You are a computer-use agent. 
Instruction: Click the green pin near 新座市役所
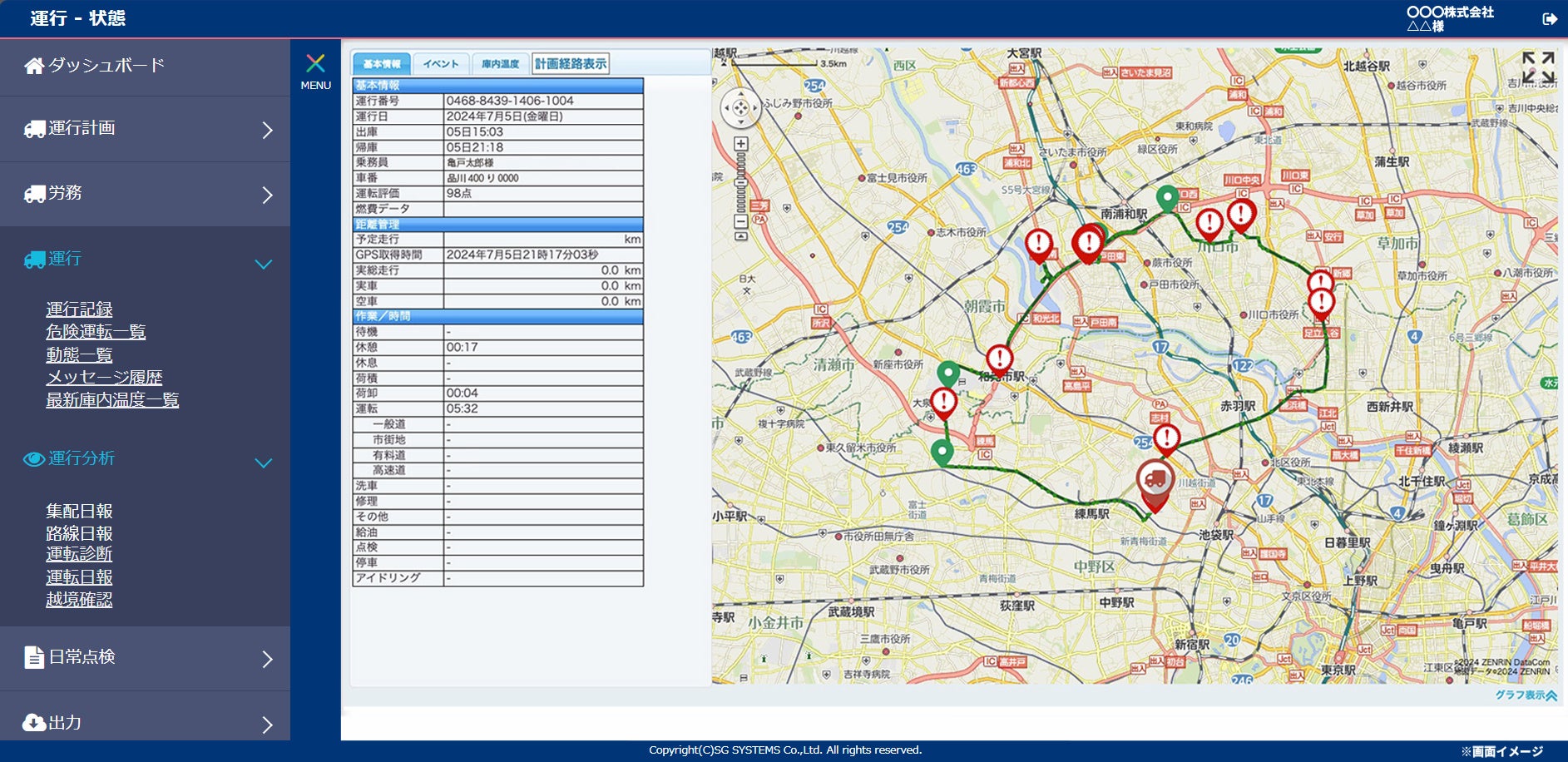click(x=948, y=374)
